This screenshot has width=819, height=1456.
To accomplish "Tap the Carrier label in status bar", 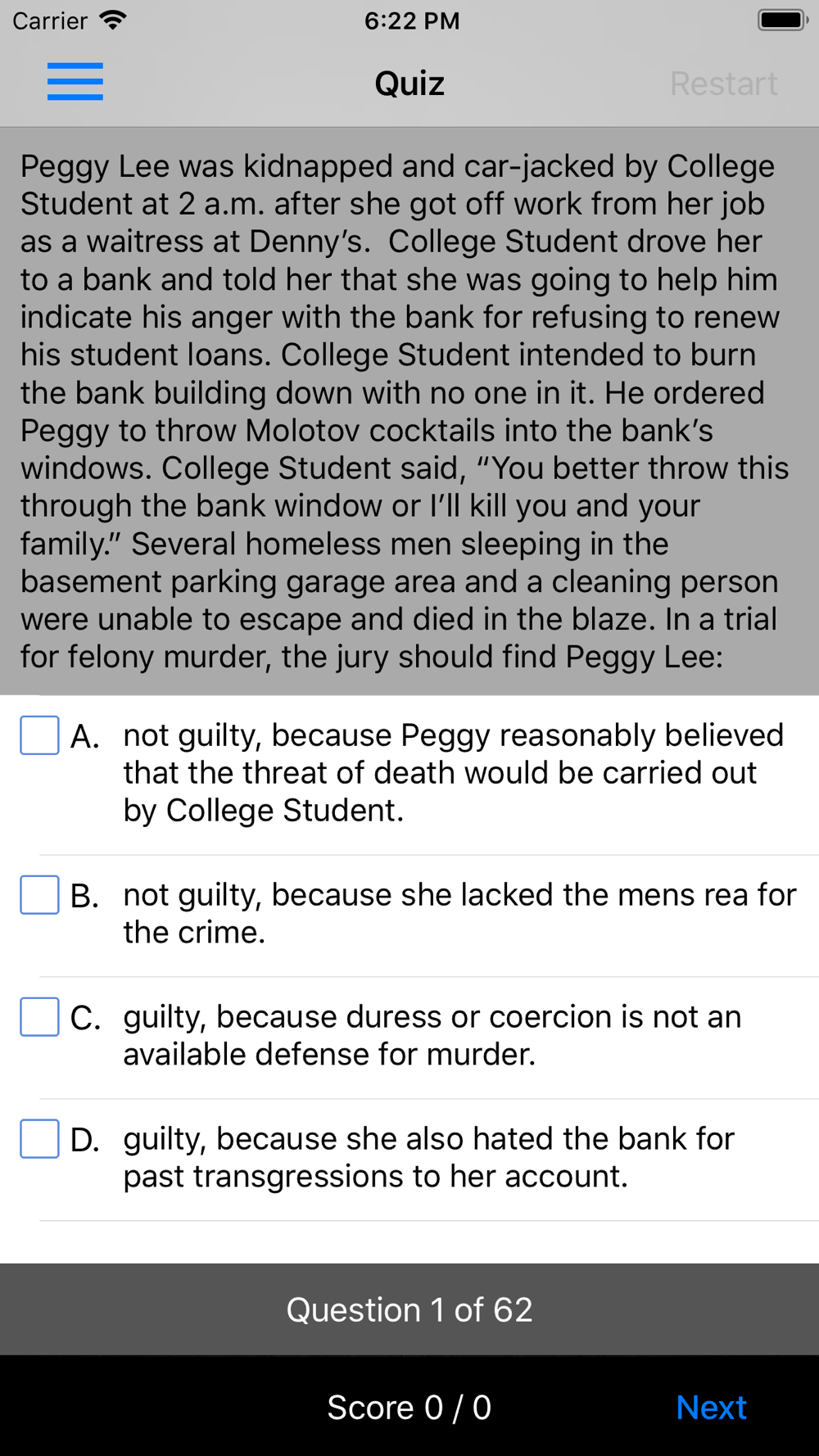I will pos(50,20).
